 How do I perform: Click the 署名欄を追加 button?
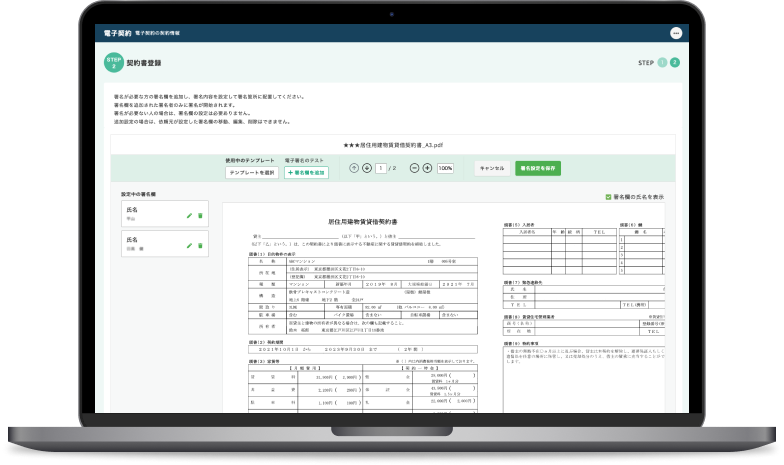point(306,173)
